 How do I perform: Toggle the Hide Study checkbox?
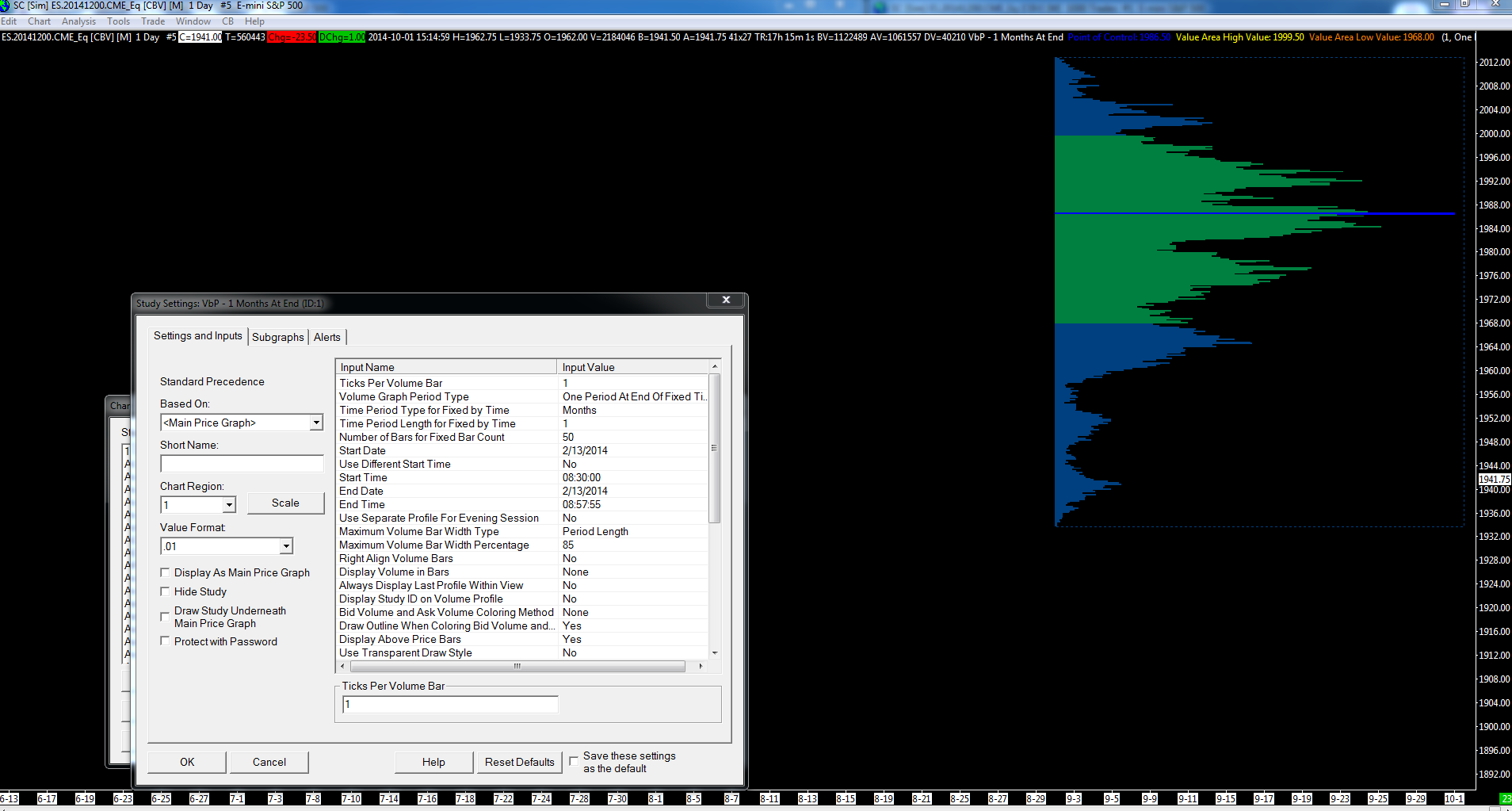(165, 591)
